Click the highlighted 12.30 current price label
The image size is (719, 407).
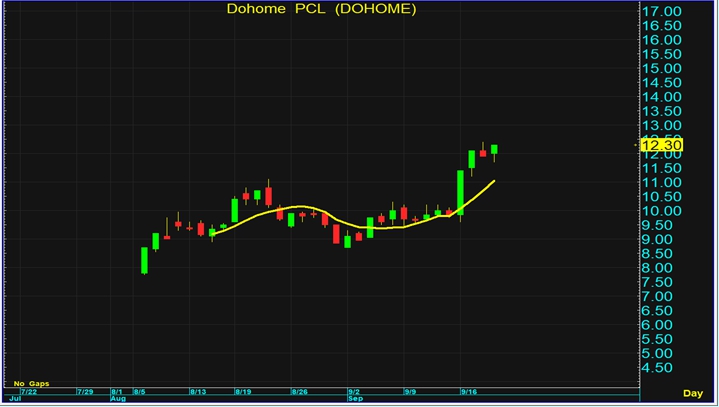click(663, 145)
